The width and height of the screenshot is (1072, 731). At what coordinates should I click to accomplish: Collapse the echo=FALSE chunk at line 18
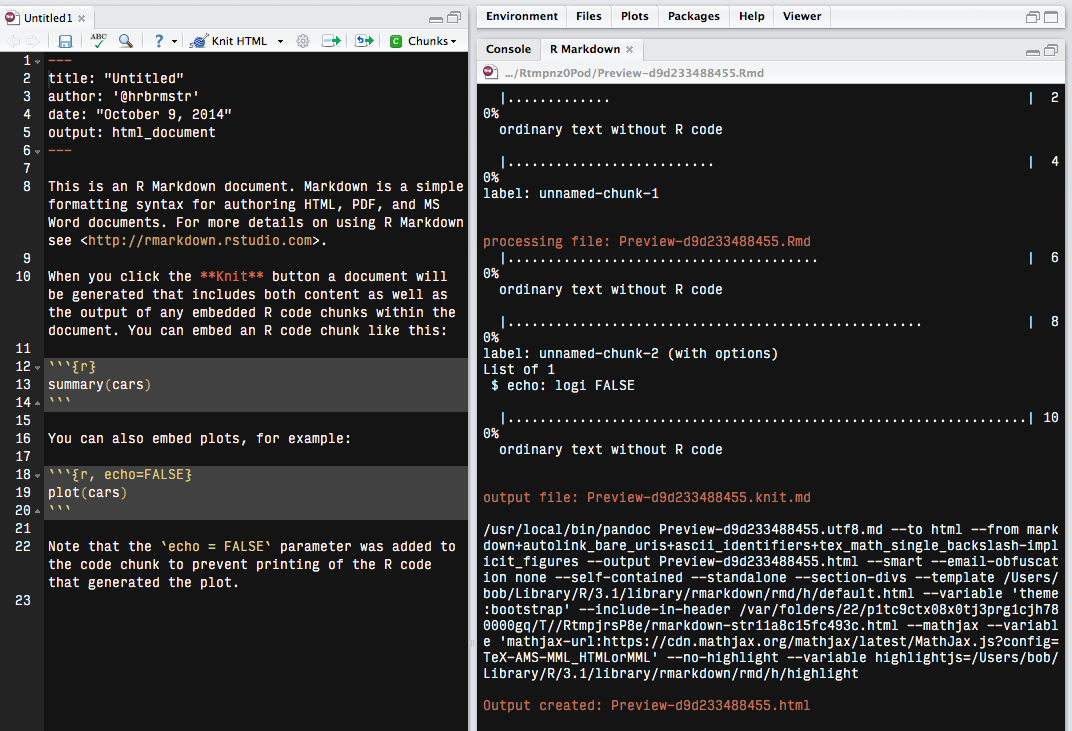click(x=38, y=475)
